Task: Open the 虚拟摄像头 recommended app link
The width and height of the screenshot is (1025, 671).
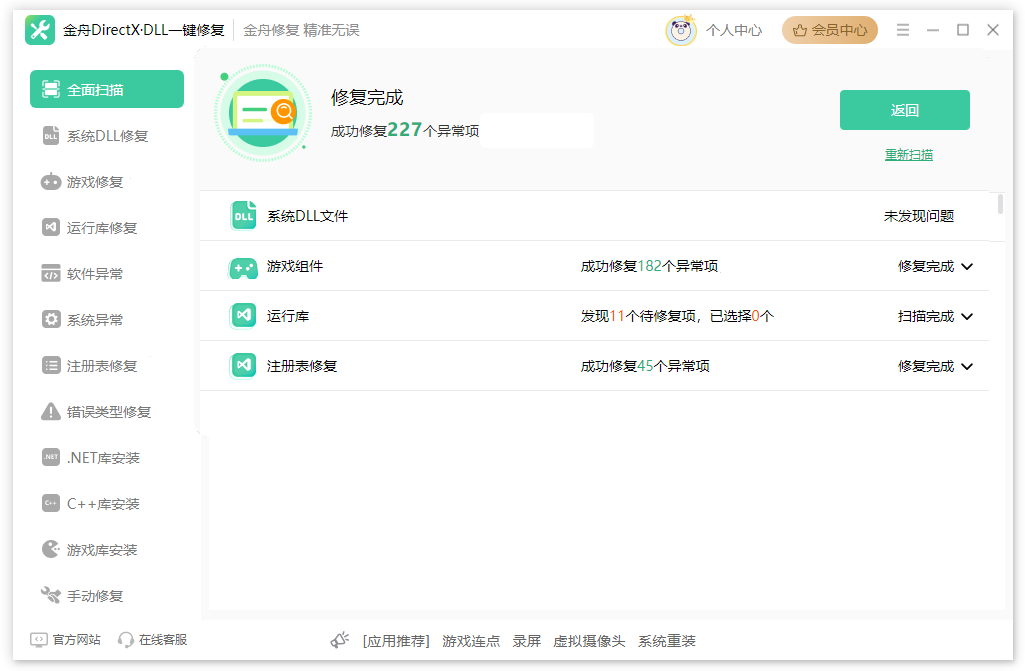Action: point(589,641)
